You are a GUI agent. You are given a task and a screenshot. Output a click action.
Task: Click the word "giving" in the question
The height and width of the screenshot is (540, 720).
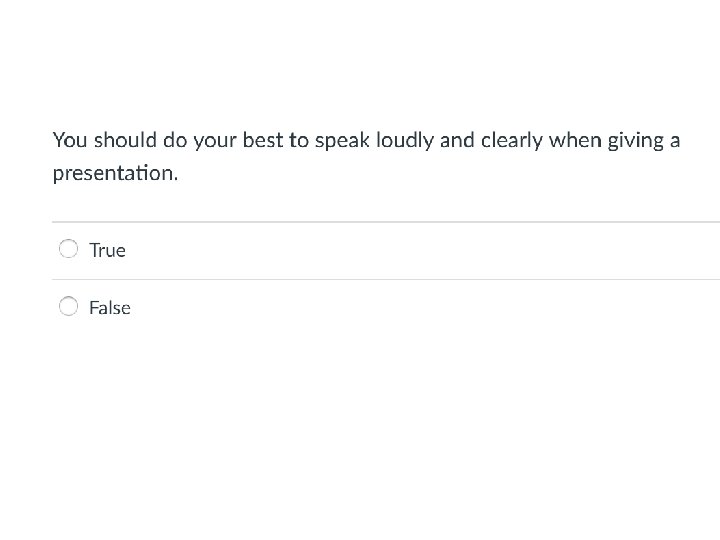click(635, 141)
